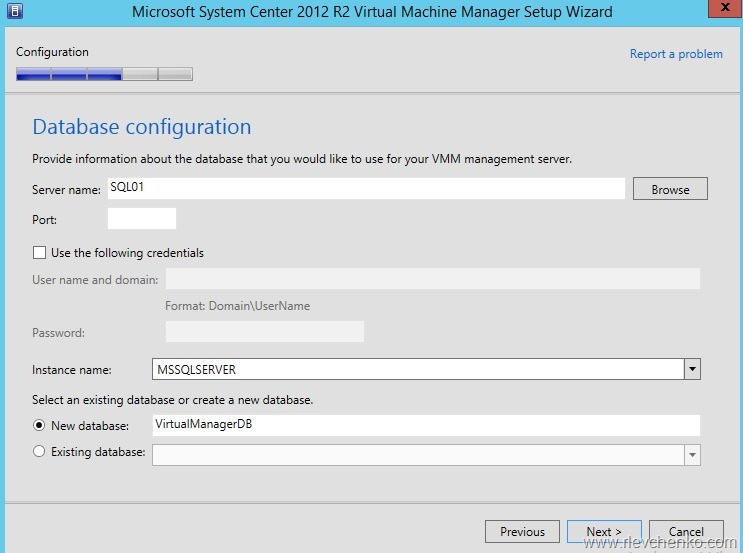Proceed with the Next button
The image size is (743, 553).
coord(604,532)
